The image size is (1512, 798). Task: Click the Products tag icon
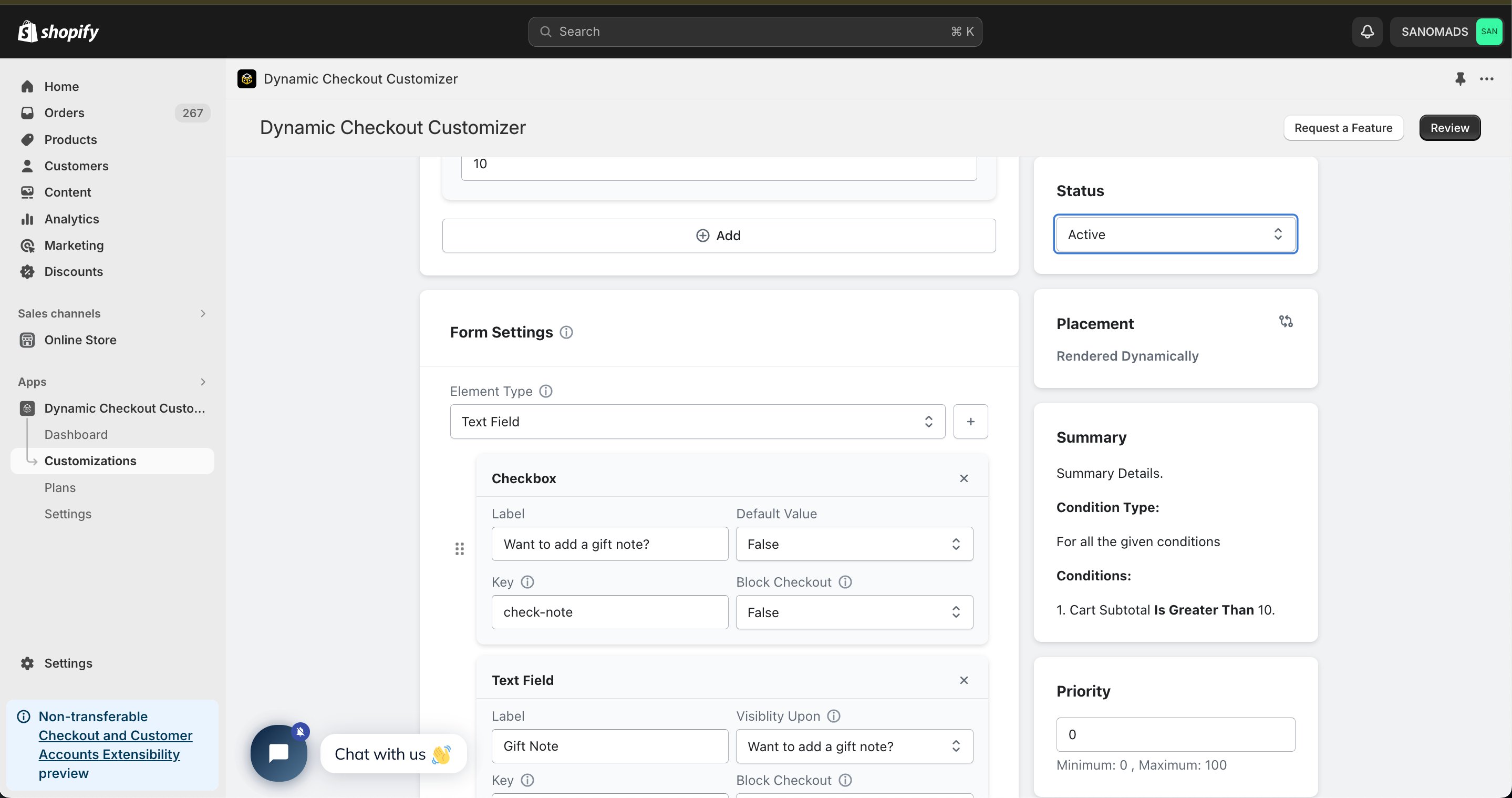[x=27, y=140]
